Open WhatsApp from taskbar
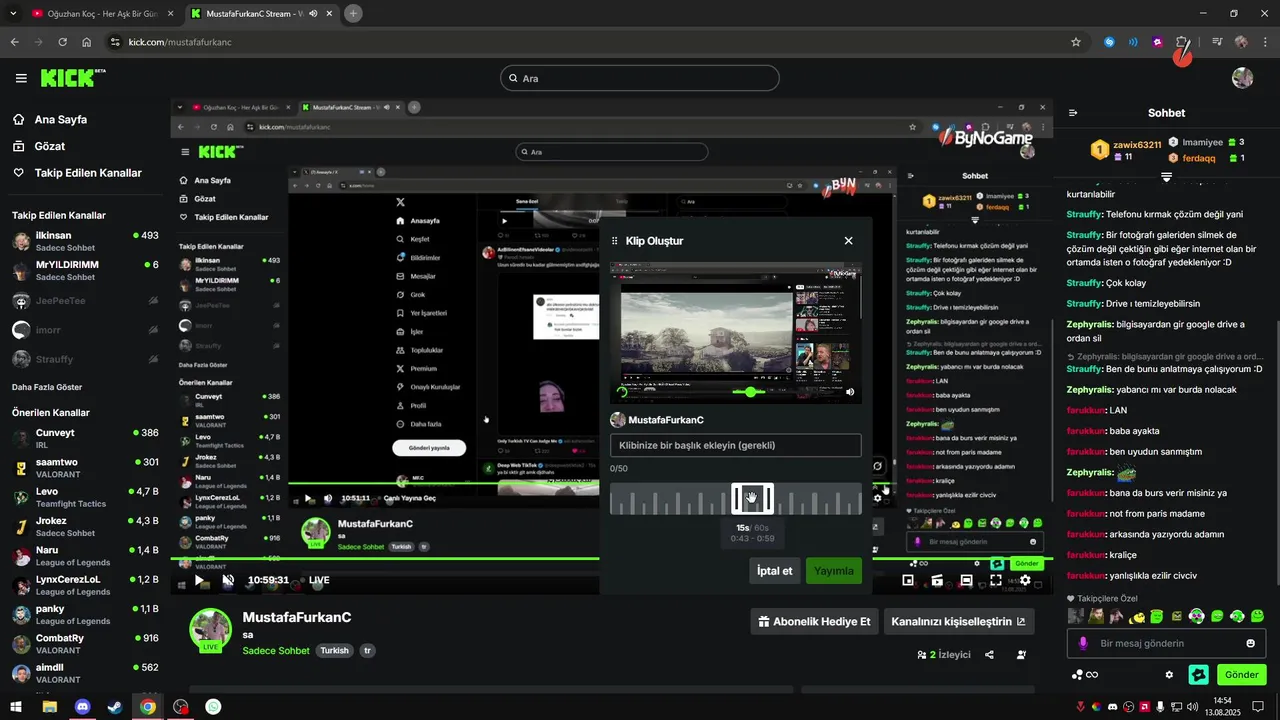Image resolution: width=1280 pixels, height=720 pixels. [x=213, y=707]
